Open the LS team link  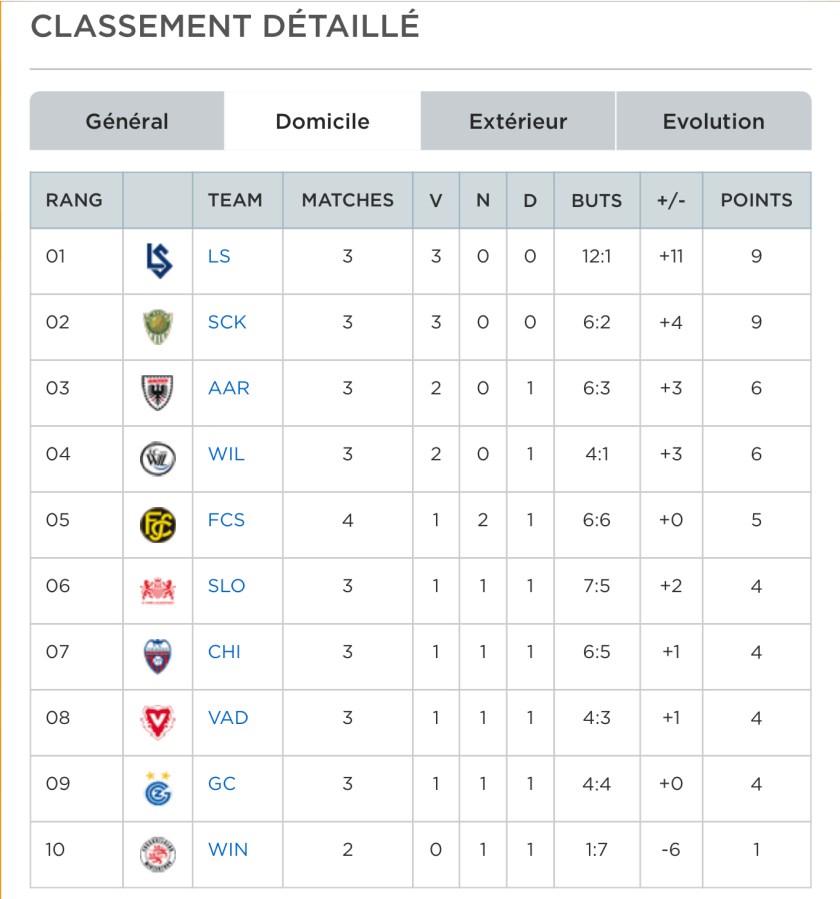click(x=219, y=256)
